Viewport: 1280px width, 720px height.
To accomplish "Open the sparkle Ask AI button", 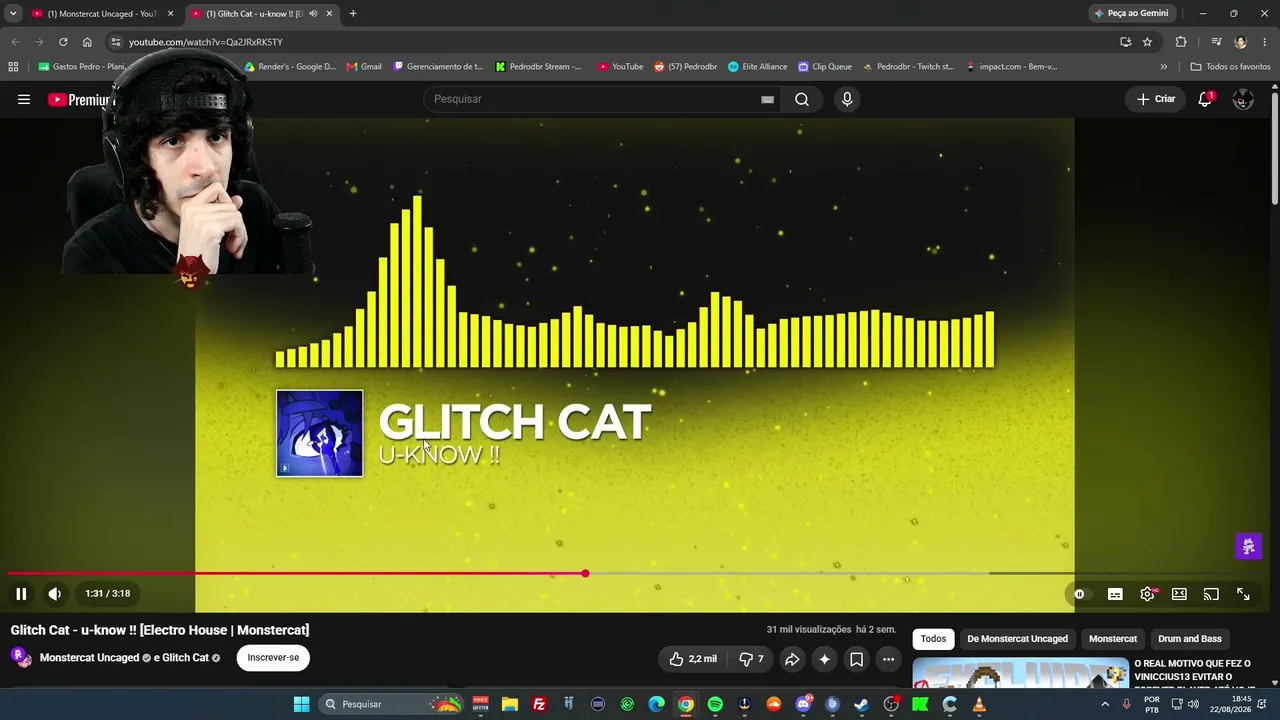I will pos(824,659).
